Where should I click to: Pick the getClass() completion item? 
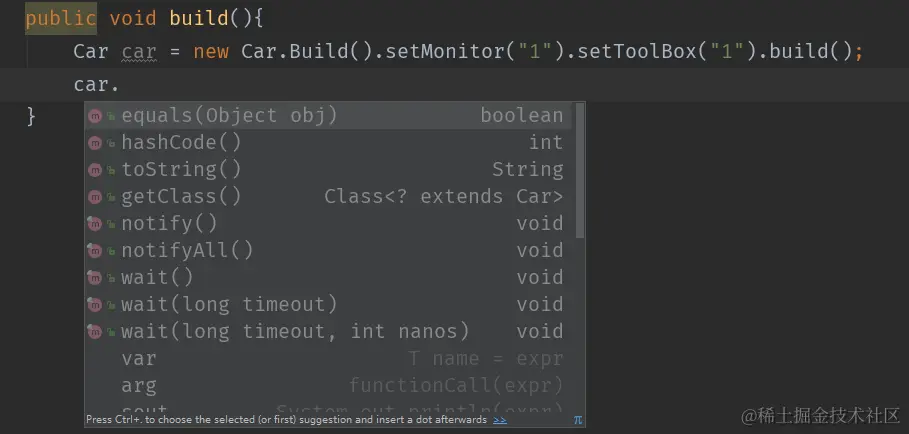click(x=181, y=197)
